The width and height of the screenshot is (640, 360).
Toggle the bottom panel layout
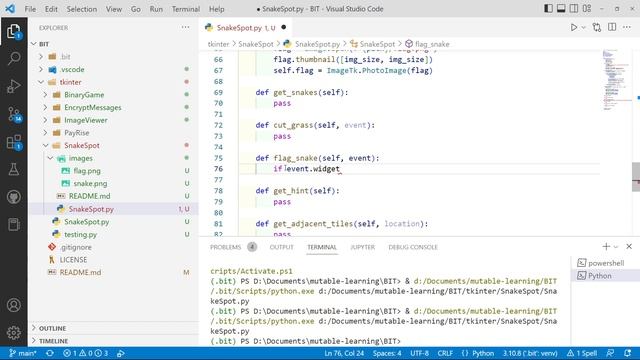coord(561,9)
